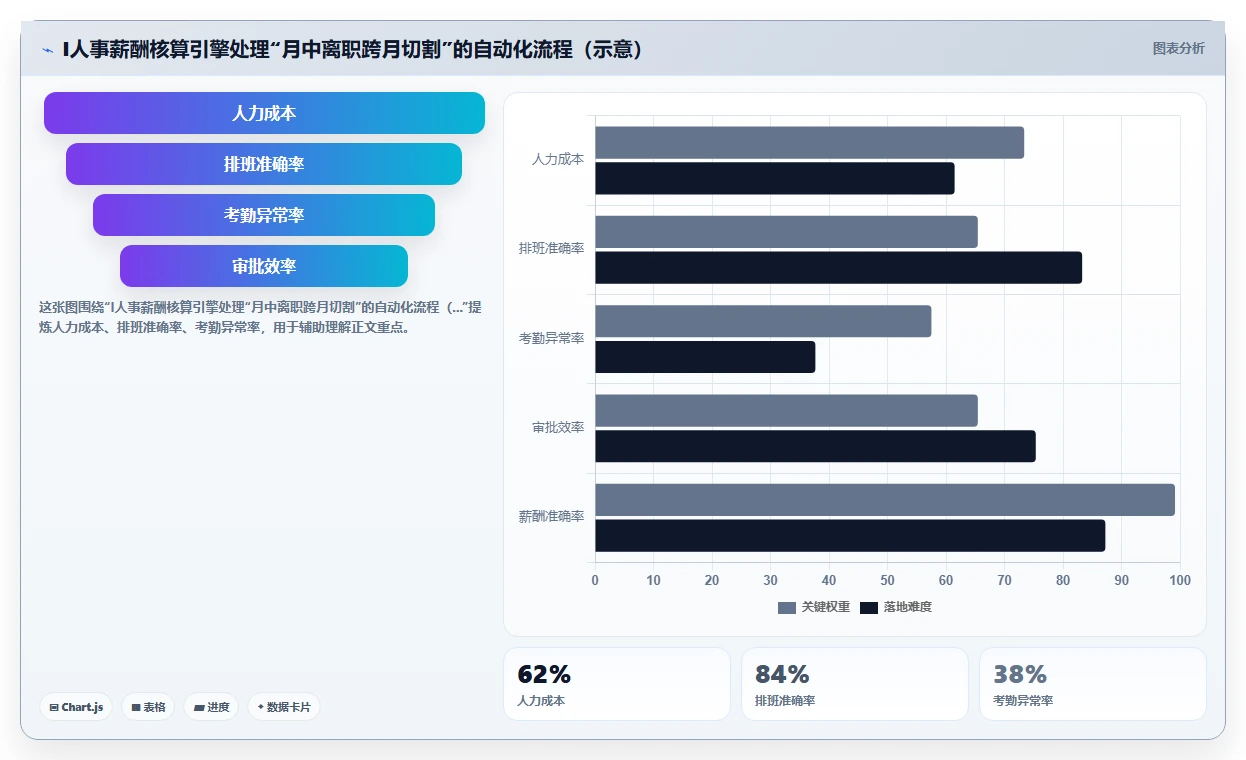Click the dark 落地难度 legend swatch
The width and height of the screenshot is (1246, 760).
click(x=869, y=608)
